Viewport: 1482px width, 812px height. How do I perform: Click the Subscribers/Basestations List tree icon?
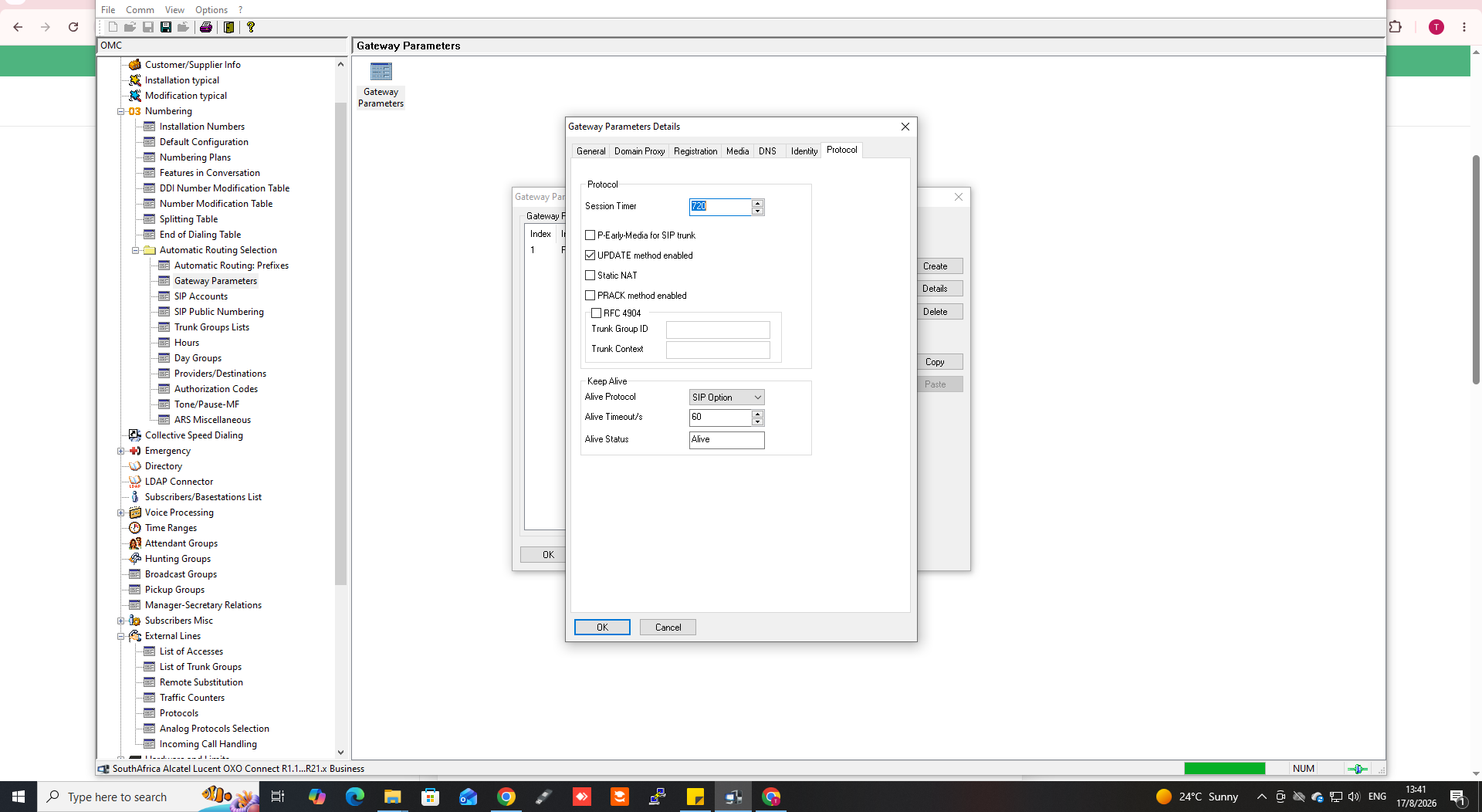pos(135,497)
